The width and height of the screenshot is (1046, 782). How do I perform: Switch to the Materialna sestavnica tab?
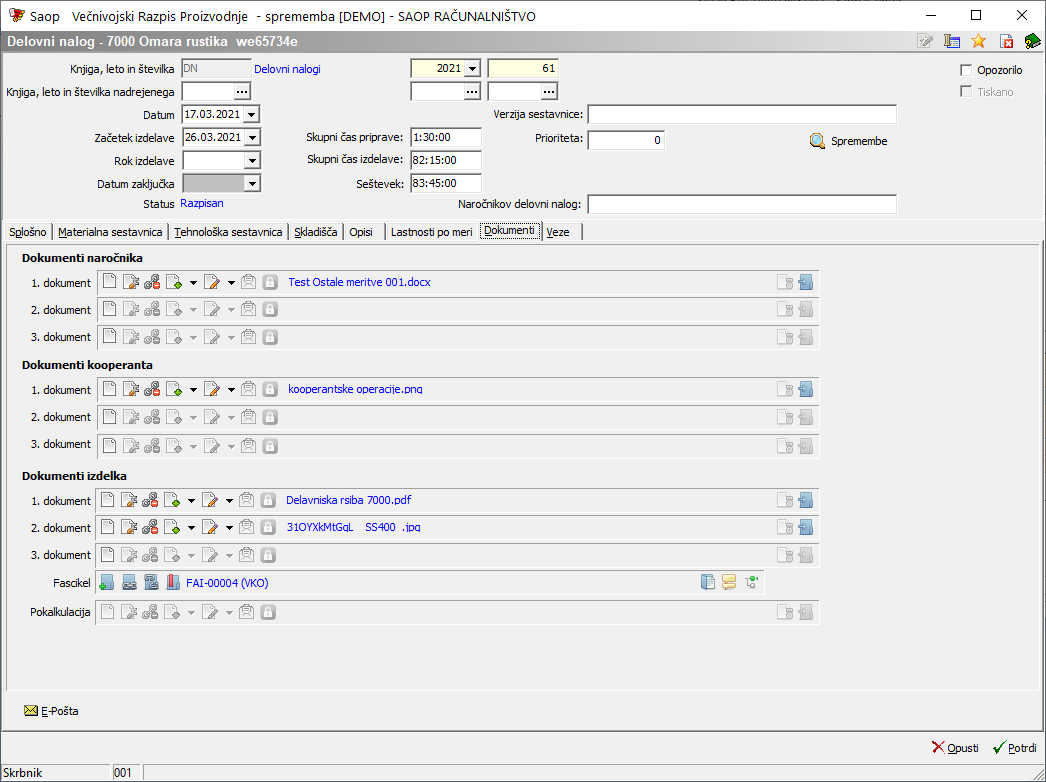click(x=110, y=232)
